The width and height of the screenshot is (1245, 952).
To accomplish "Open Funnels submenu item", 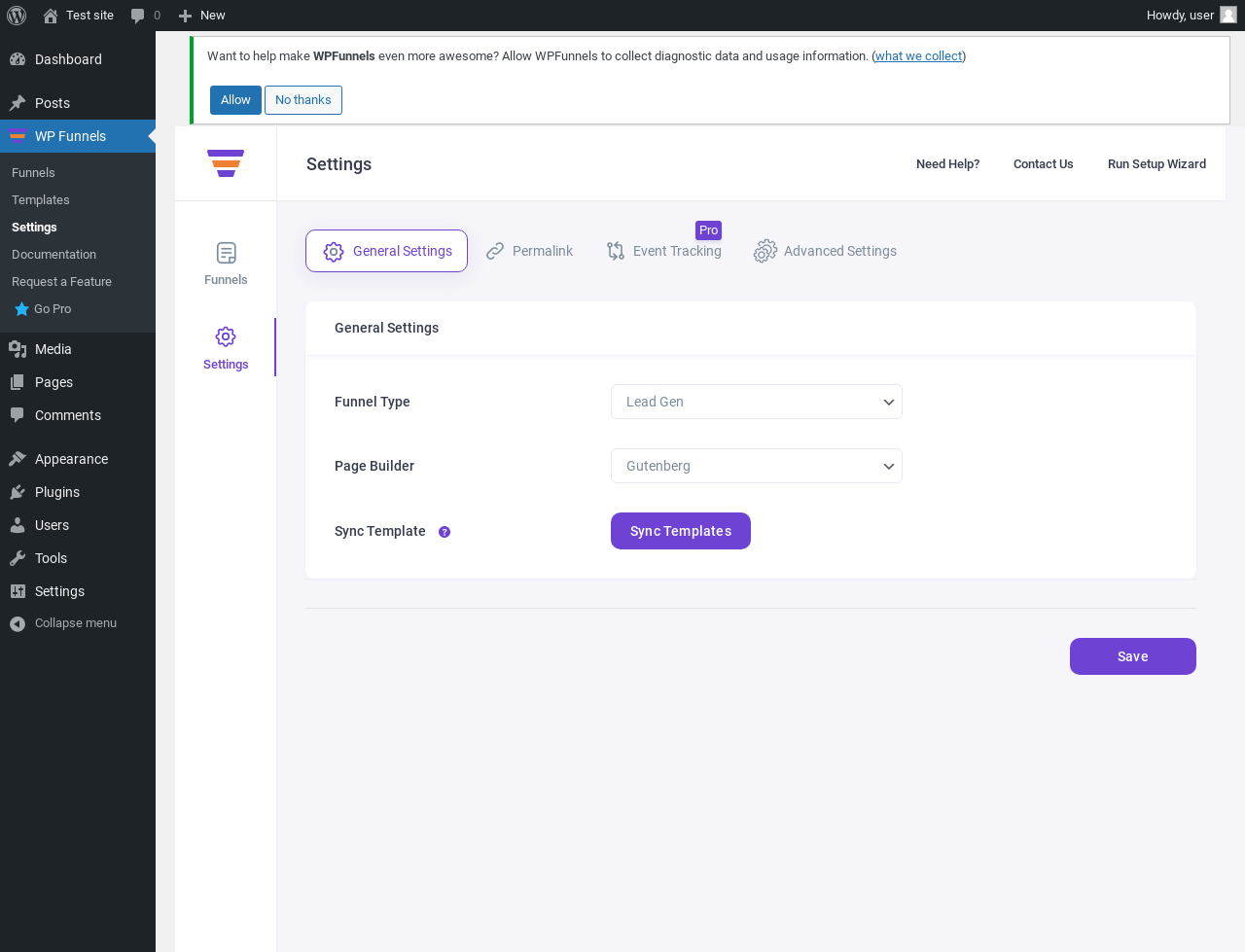I will pyautogui.click(x=33, y=173).
